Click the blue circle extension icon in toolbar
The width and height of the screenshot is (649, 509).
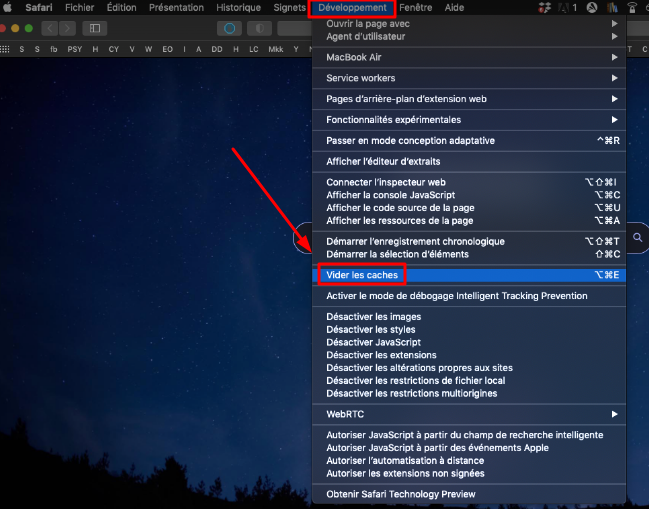pos(229,28)
